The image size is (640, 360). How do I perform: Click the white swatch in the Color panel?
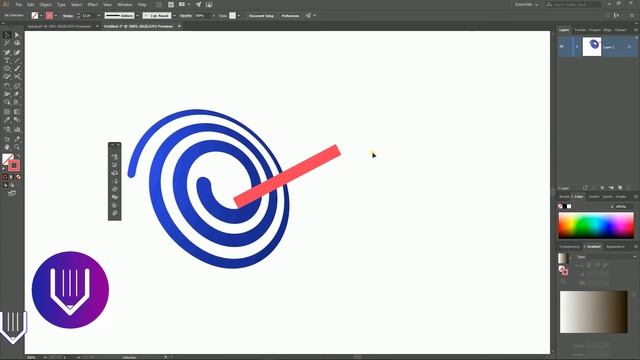pos(569,207)
